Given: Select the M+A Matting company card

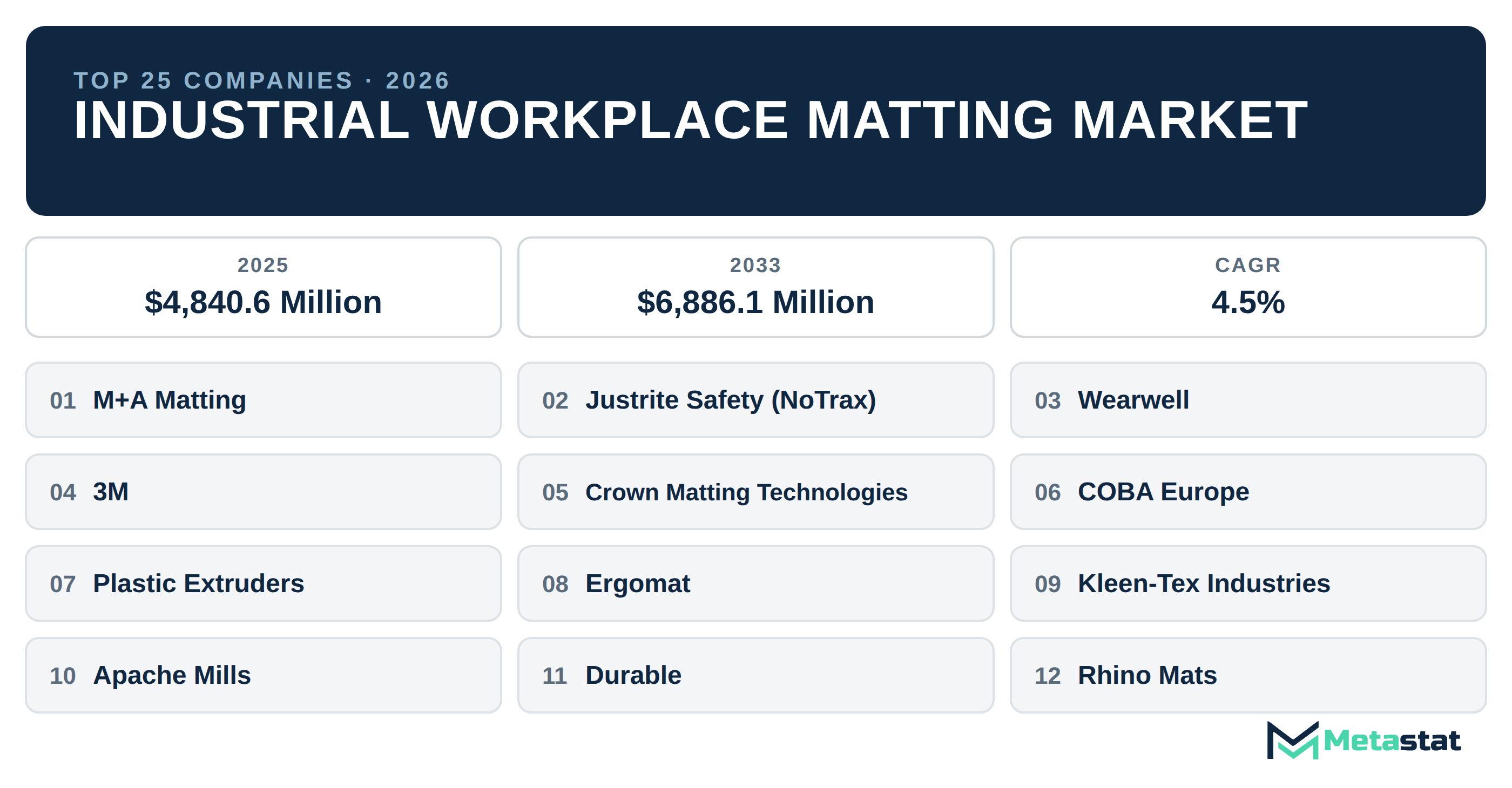Looking at the screenshot, I should 264,400.
